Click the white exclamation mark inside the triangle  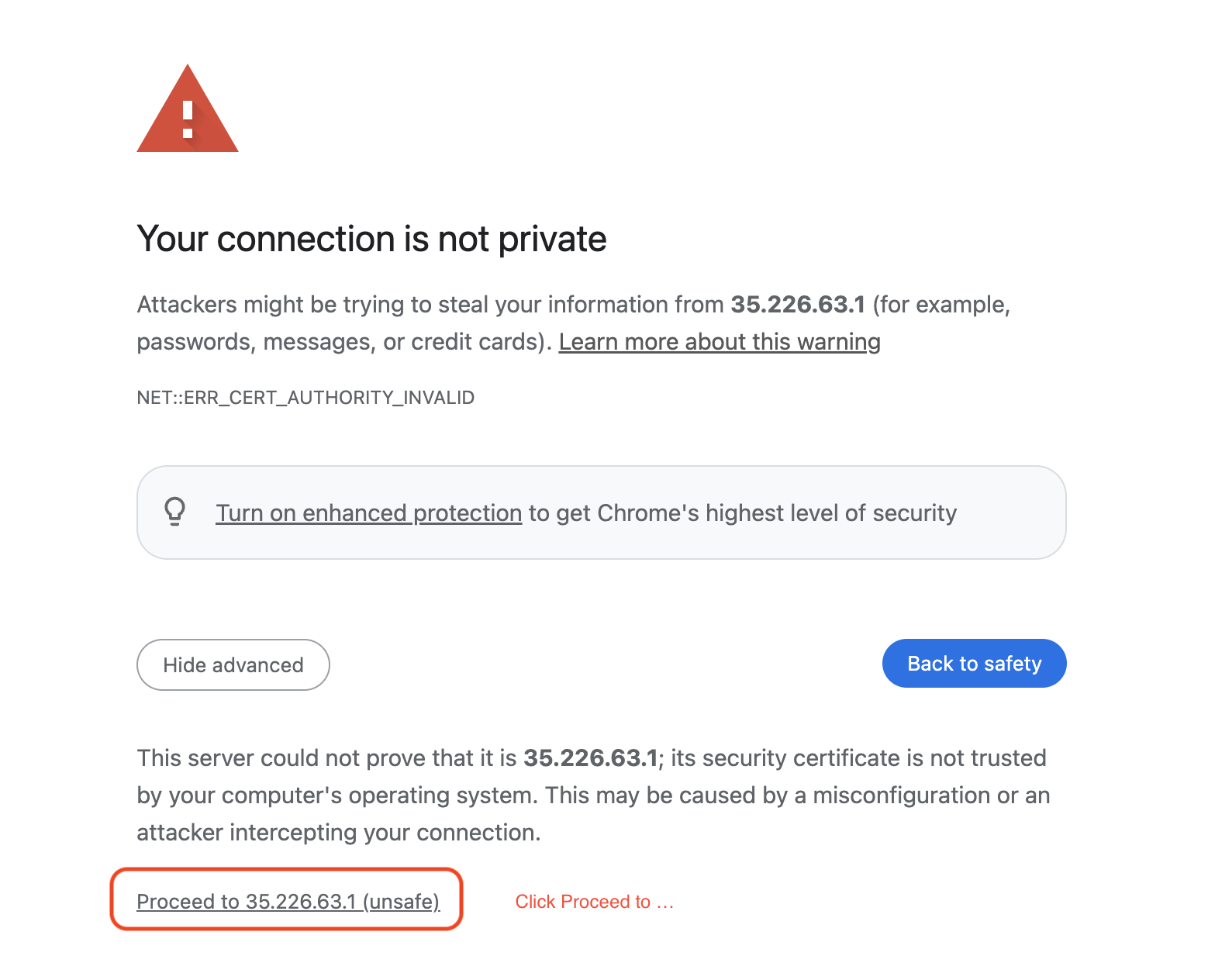coord(188,119)
